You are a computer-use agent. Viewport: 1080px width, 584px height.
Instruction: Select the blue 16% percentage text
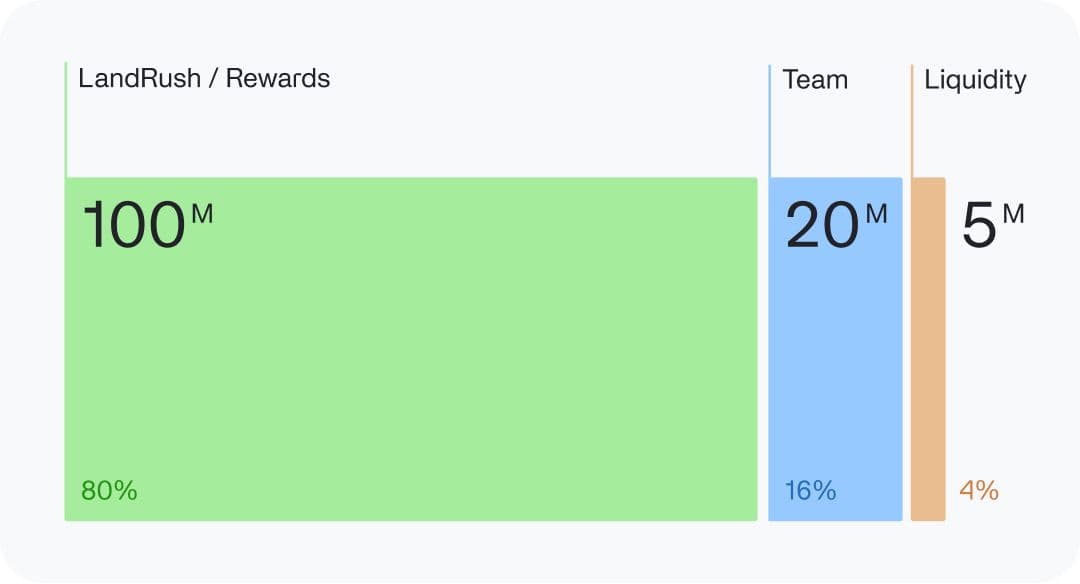tap(810, 491)
